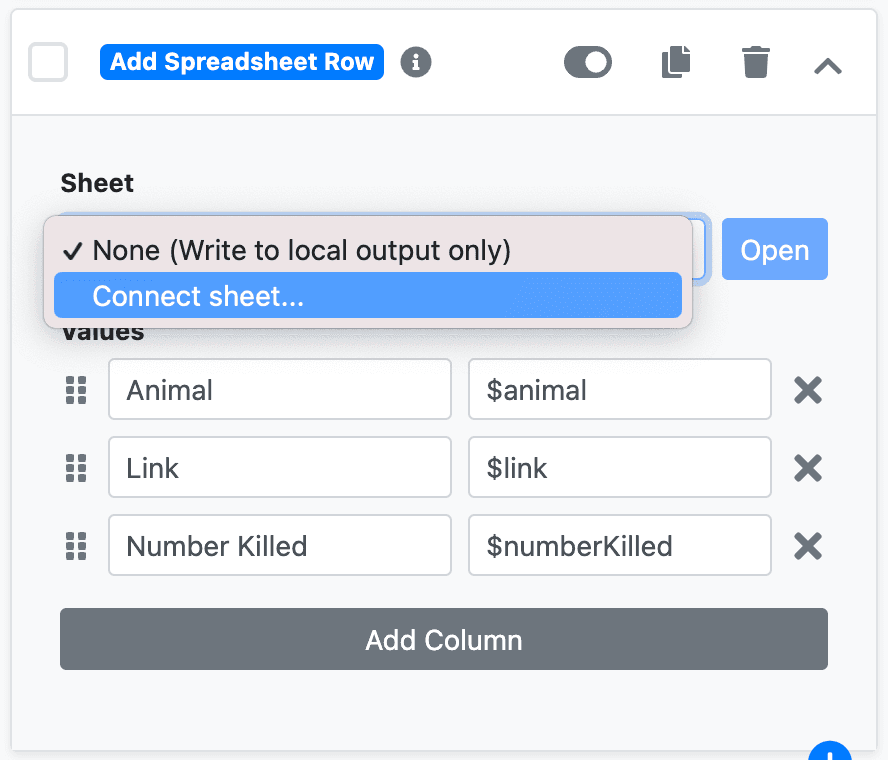
Task: Remove the Number Killed column with its X icon
Action: point(807,545)
